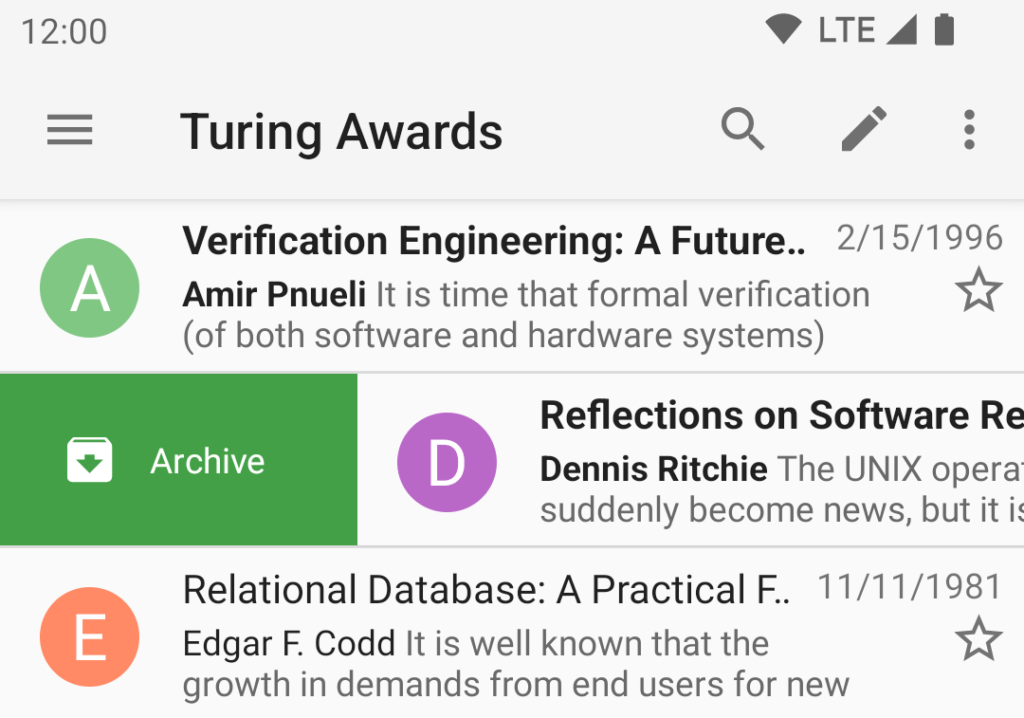Tap the search magnifier icon

(x=743, y=130)
